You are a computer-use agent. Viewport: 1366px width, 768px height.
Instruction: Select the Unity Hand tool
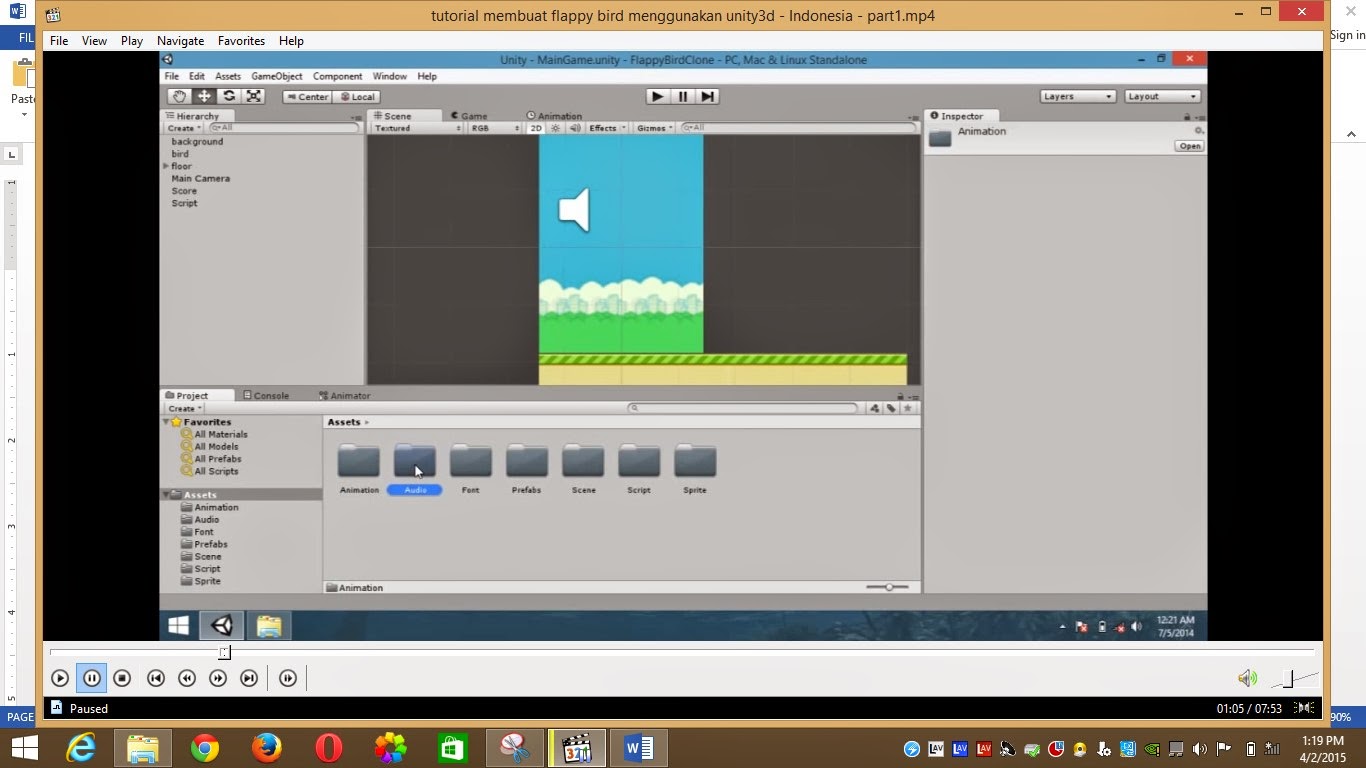click(x=179, y=96)
